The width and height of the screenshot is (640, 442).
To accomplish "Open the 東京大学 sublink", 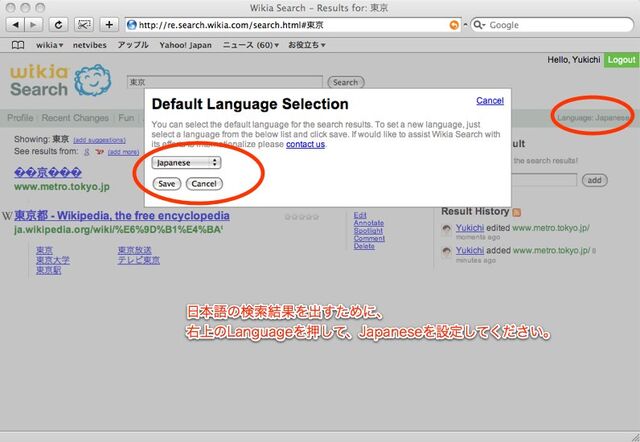I will (53, 260).
